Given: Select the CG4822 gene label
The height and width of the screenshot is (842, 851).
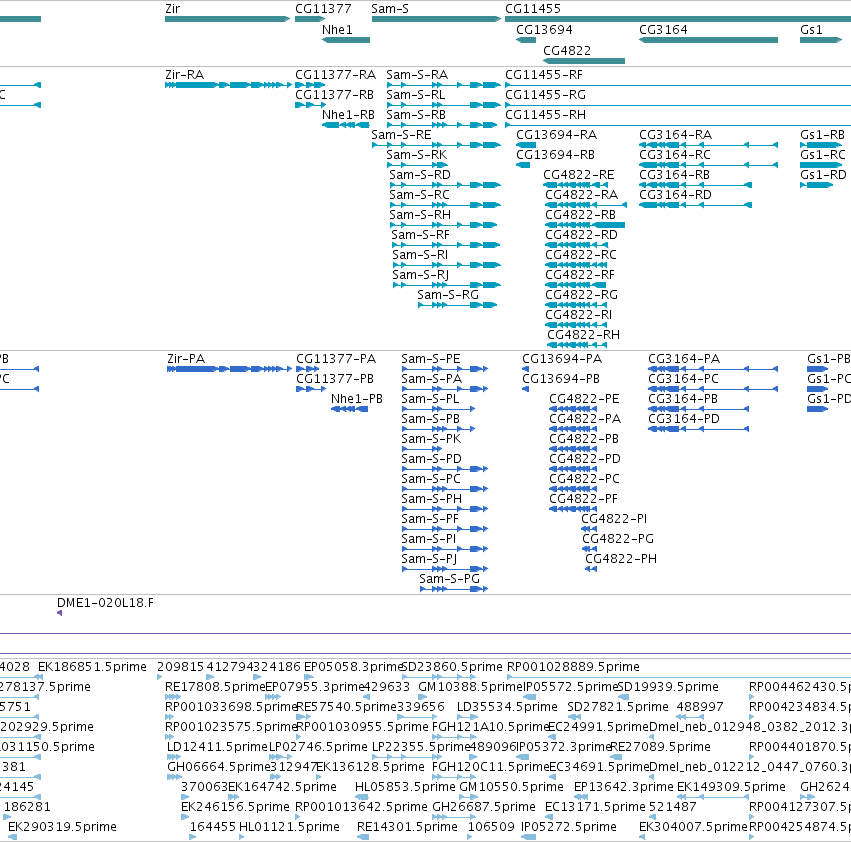Looking at the screenshot, I should (567, 50).
